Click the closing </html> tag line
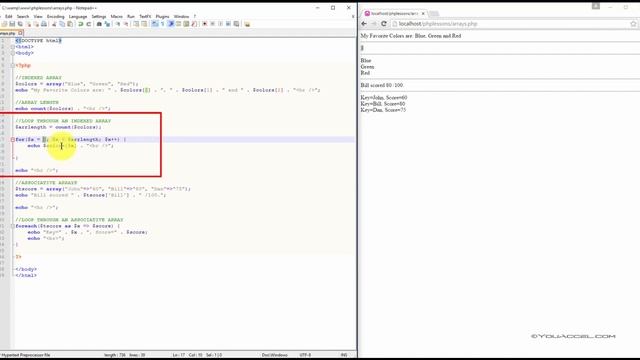 pos(26,276)
